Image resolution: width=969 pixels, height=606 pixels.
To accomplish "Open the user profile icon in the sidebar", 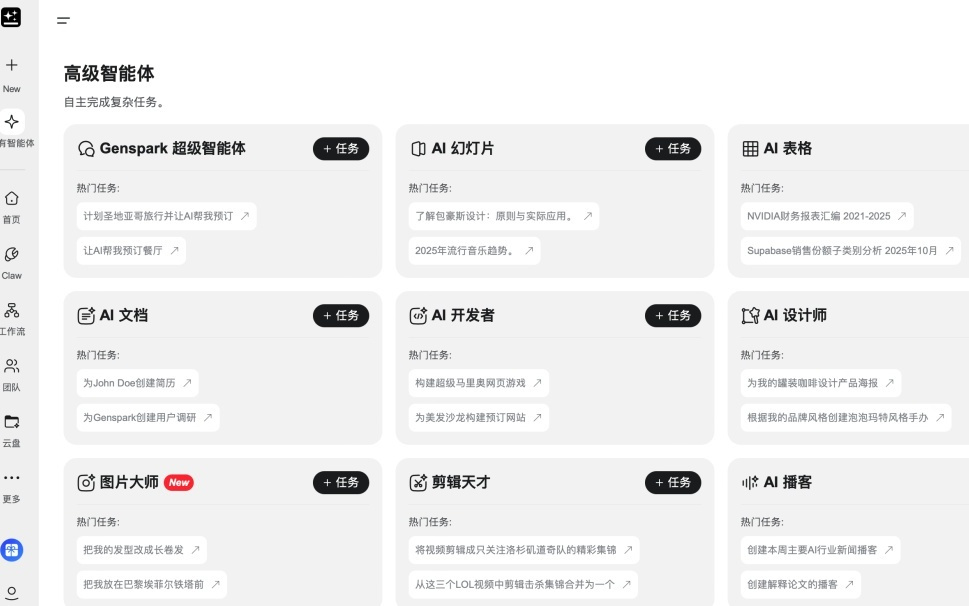I will (x=12, y=592).
